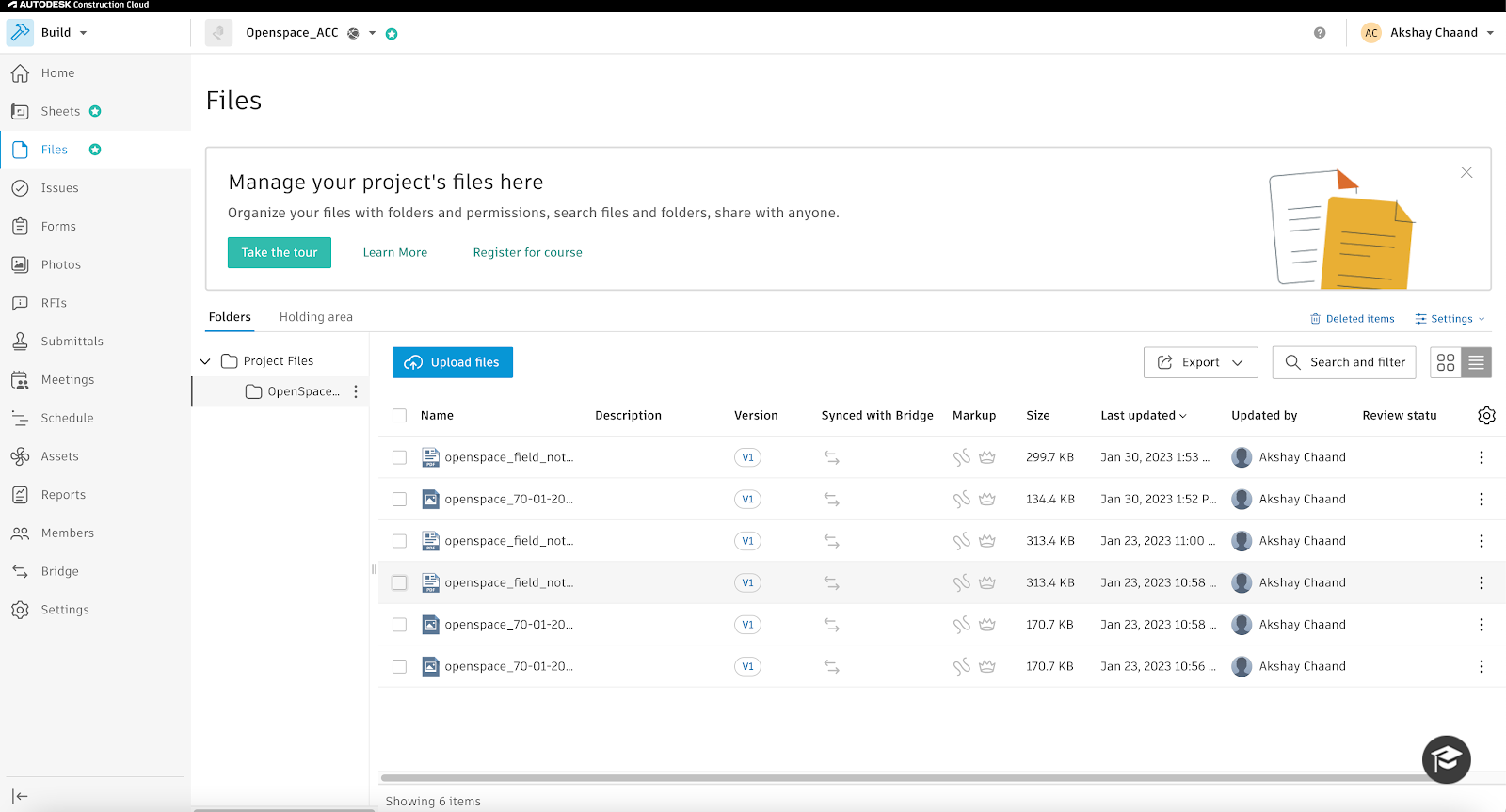Screen dimensions: 1506x812
Task: Collapse the left sidebar navigation
Action: point(20,796)
